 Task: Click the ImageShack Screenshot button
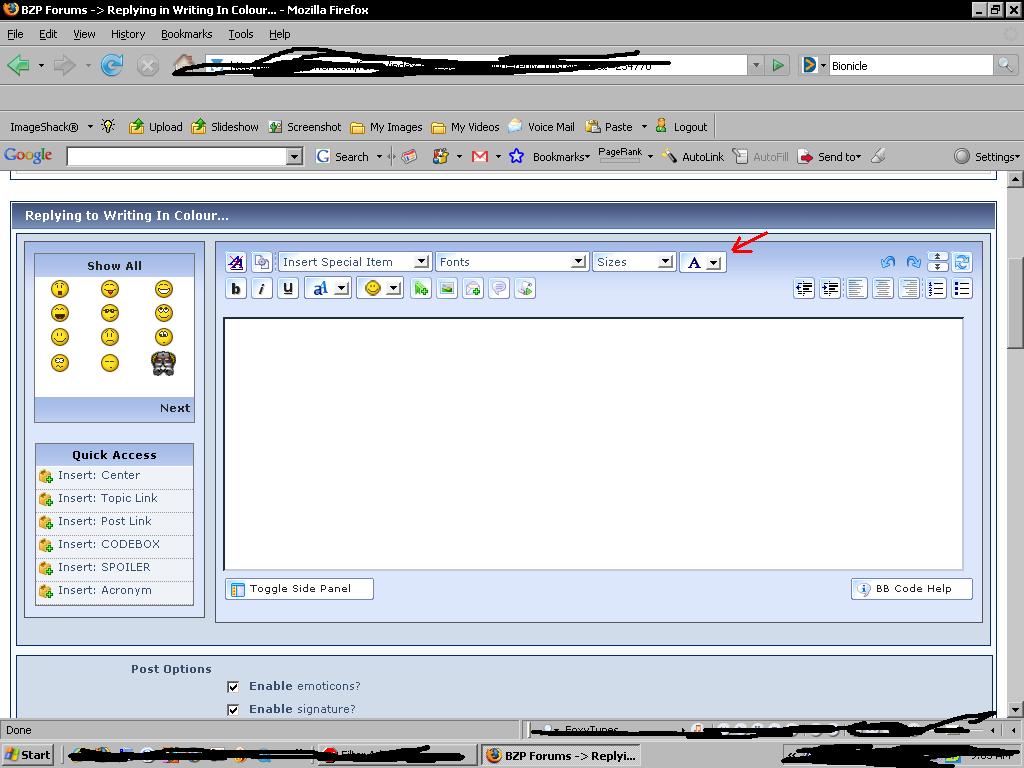tap(305, 127)
